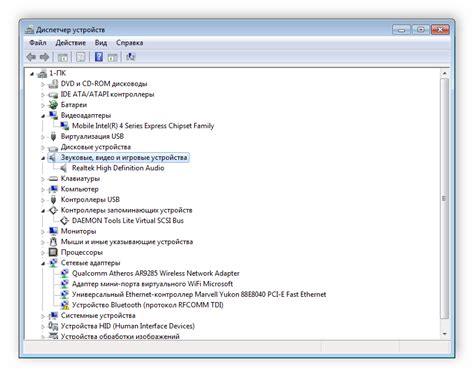
Task: Click the Батареи battery icon
Action: (53, 105)
